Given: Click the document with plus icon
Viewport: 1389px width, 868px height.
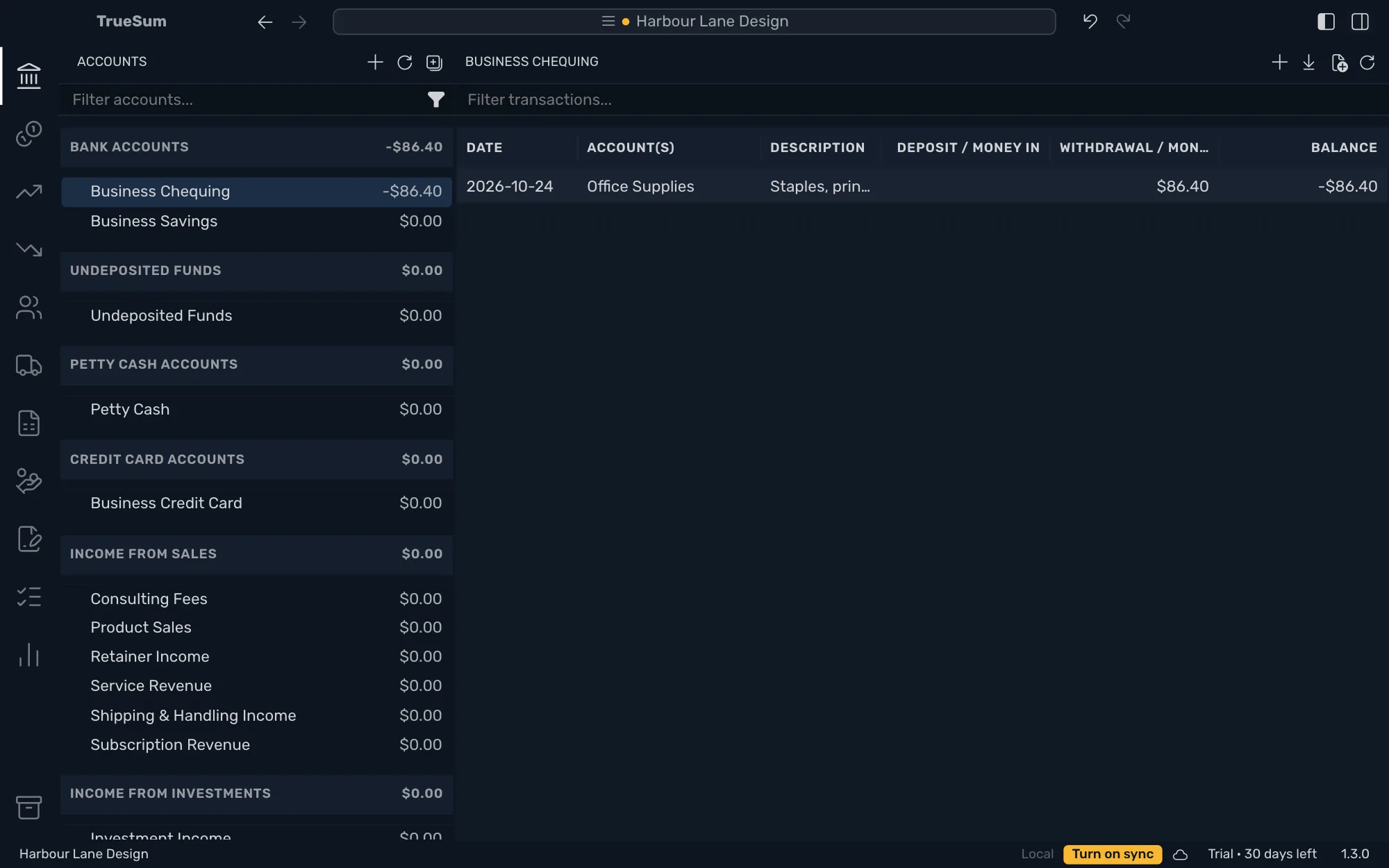Looking at the screenshot, I should (x=1339, y=63).
